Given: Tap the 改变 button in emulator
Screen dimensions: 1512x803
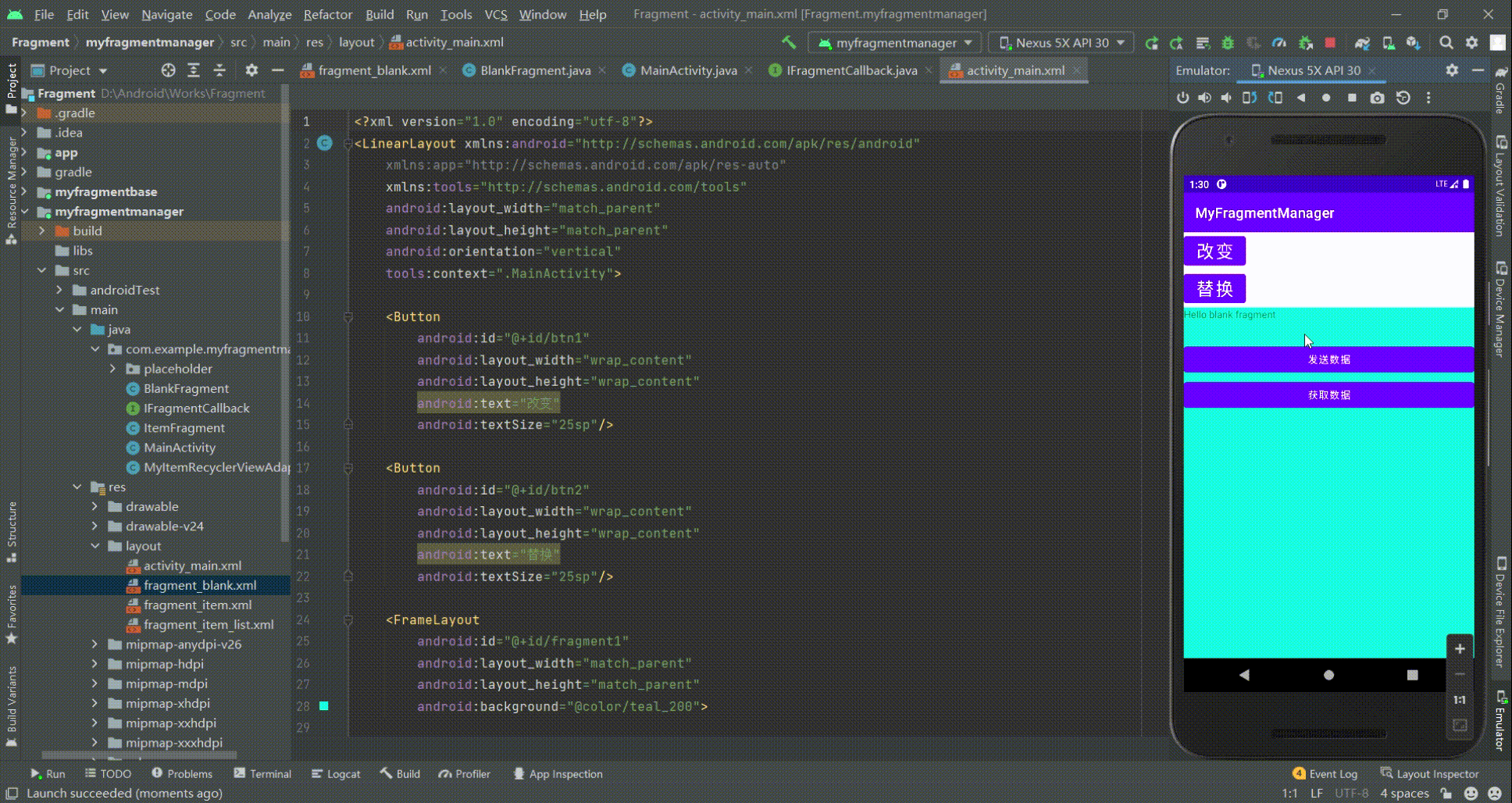Looking at the screenshot, I should 1214,251.
